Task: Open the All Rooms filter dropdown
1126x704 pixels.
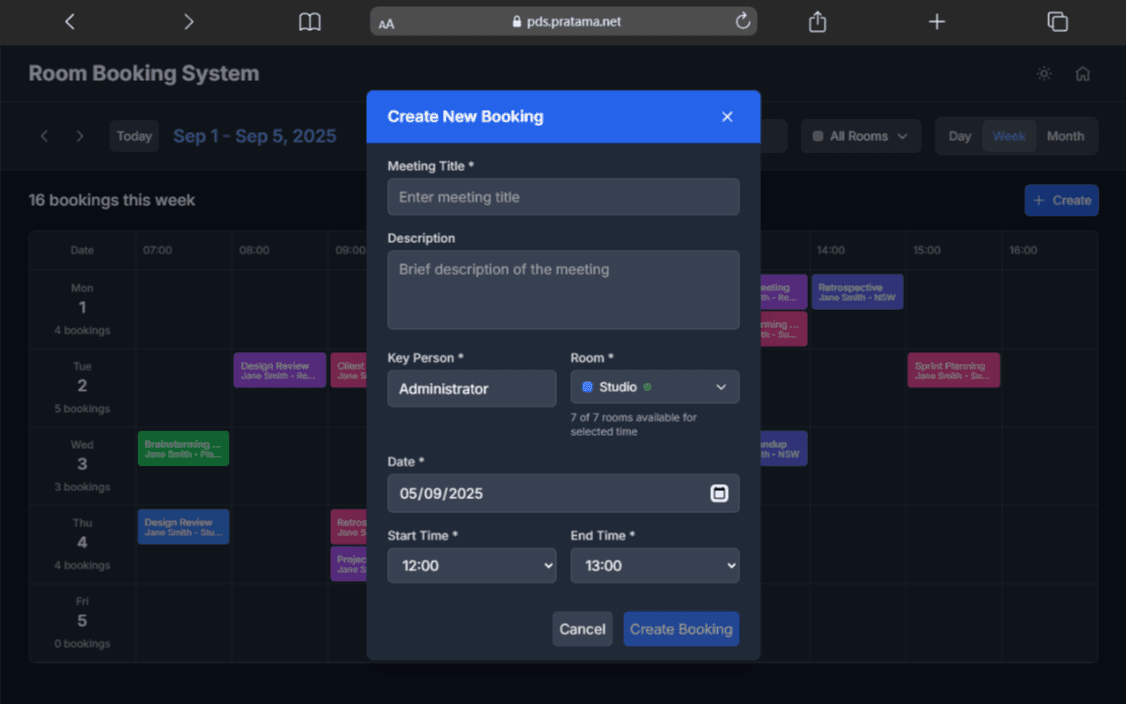Action: [860, 136]
